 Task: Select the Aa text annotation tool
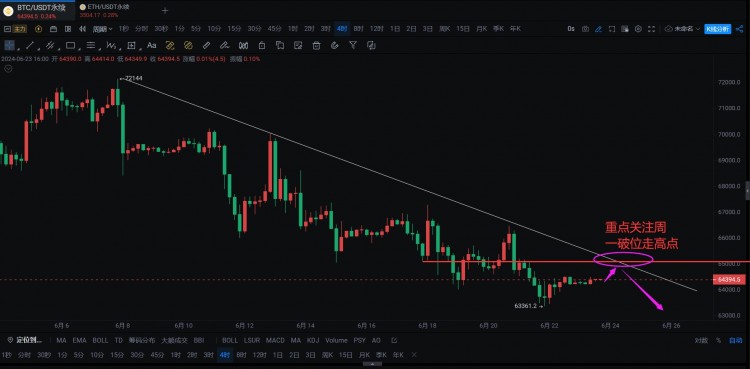click(x=152, y=45)
